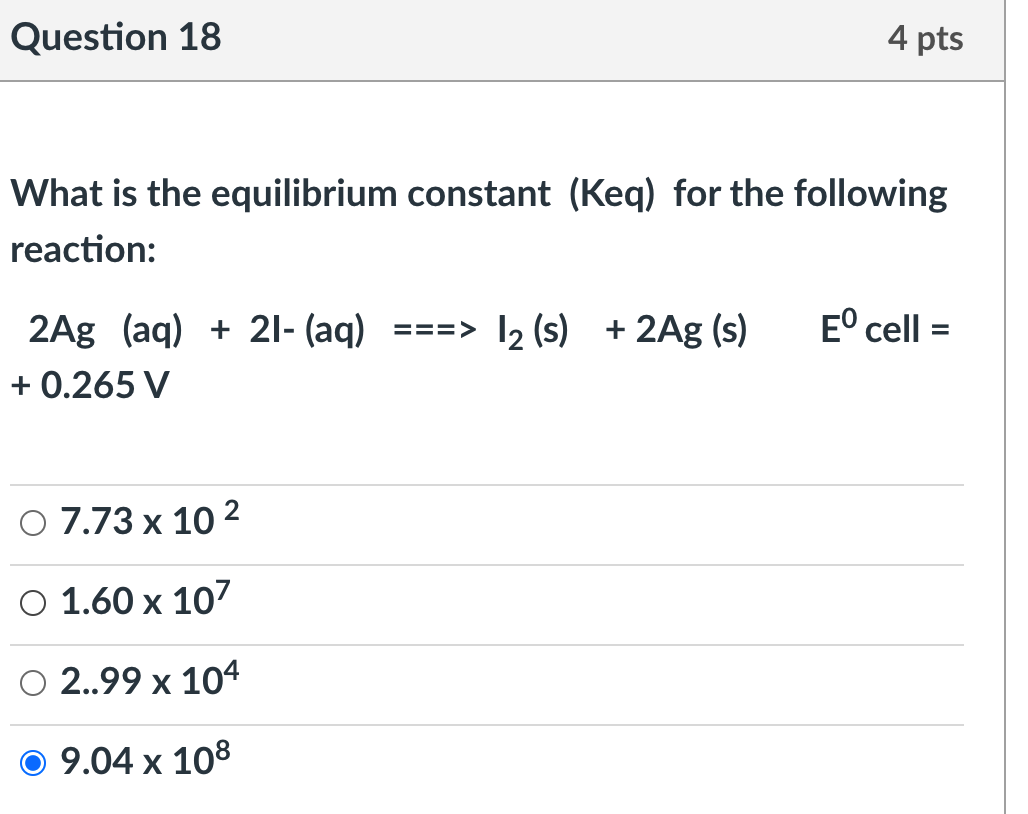
Task: Click the question text about equilibrium constant
Action: coord(477,193)
